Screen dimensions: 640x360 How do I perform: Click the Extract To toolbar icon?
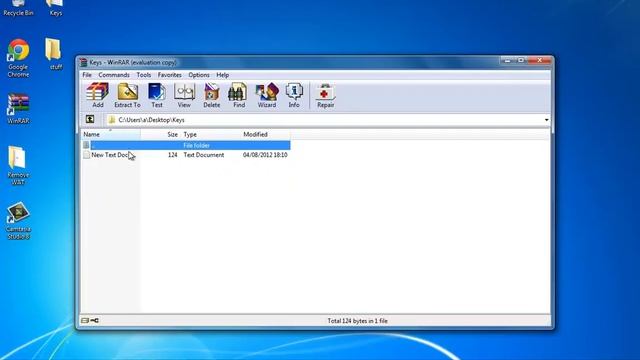(127, 95)
